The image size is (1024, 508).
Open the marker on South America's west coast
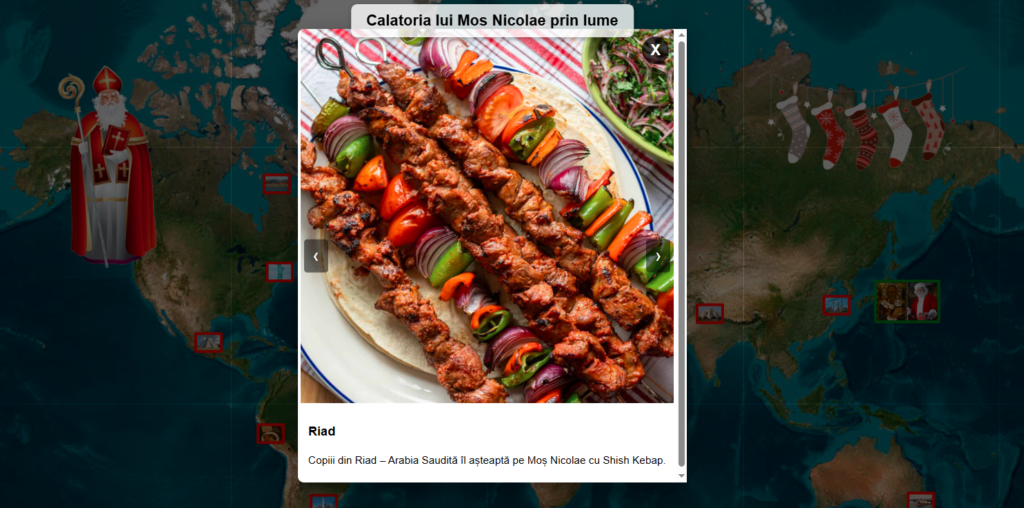tap(270, 433)
